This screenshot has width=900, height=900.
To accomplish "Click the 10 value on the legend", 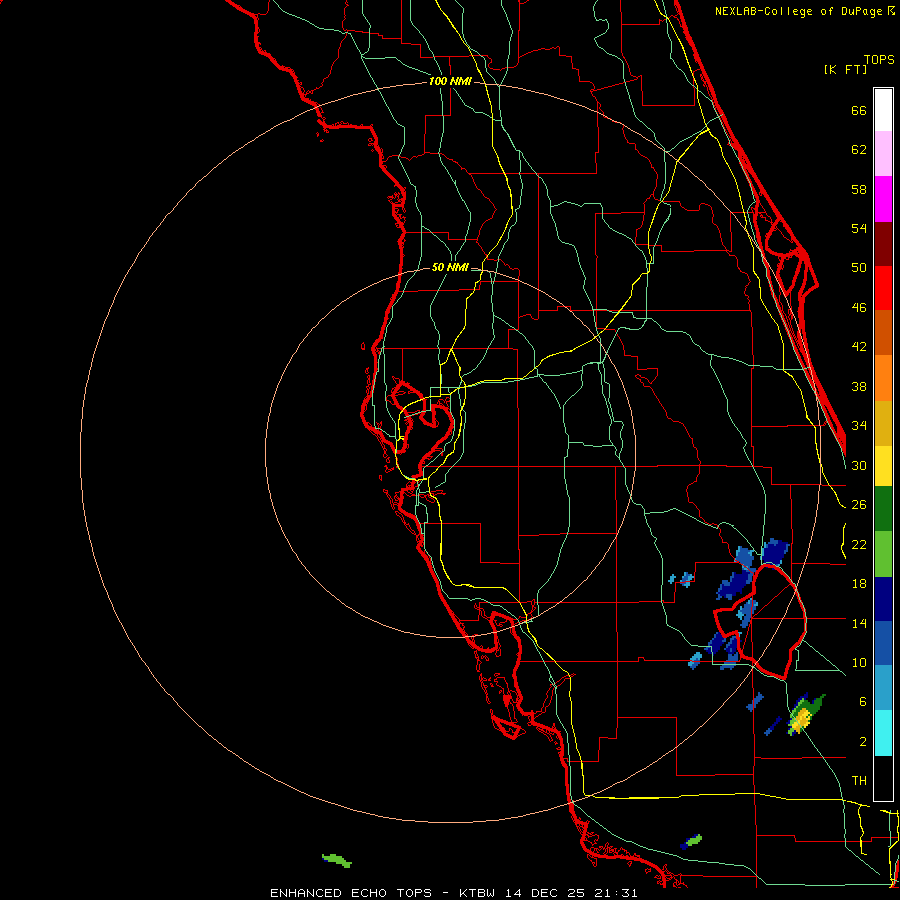I will [x=859, y=662].
